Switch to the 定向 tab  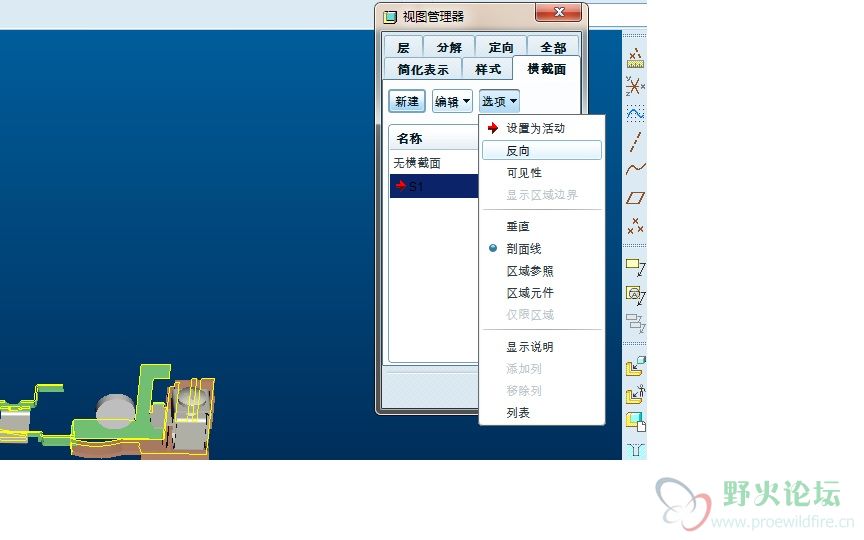(500, 48)
